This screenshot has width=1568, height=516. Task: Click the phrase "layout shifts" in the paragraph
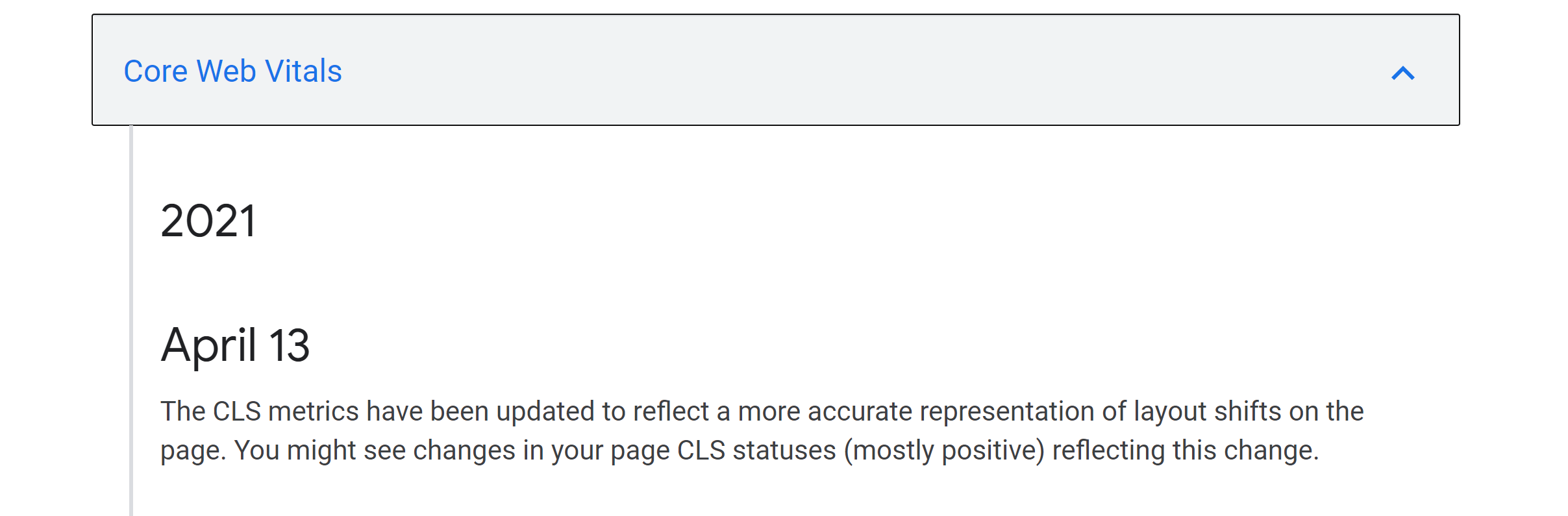pyautogui.click(x=1208, y=412)
